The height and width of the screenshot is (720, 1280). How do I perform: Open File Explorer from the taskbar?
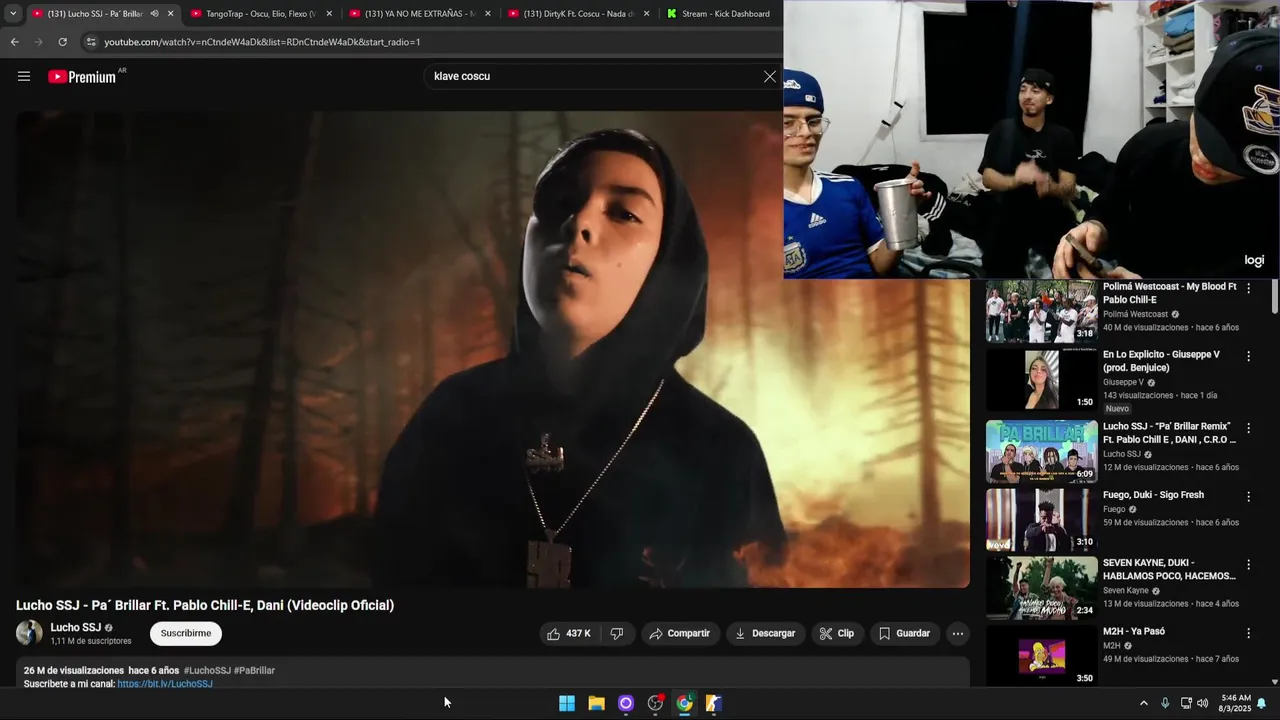596,703
